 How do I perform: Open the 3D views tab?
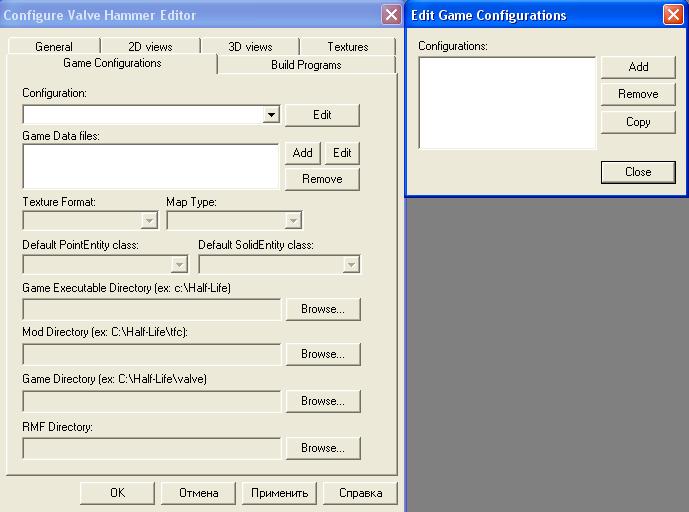(x=250, y=46)
